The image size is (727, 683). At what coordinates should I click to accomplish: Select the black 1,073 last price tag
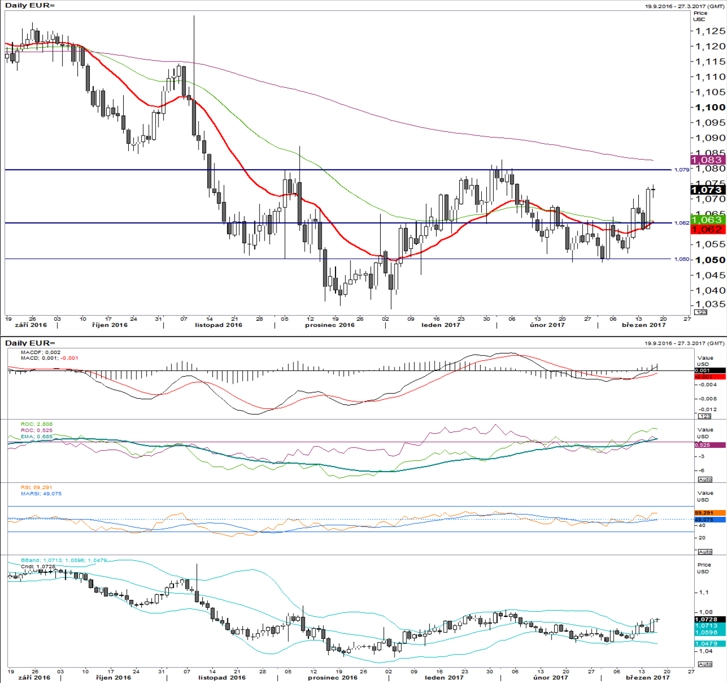click(x=707, y=190)
